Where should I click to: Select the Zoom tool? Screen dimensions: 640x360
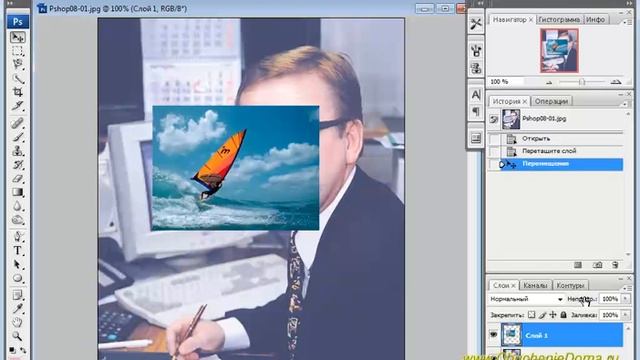17,336
